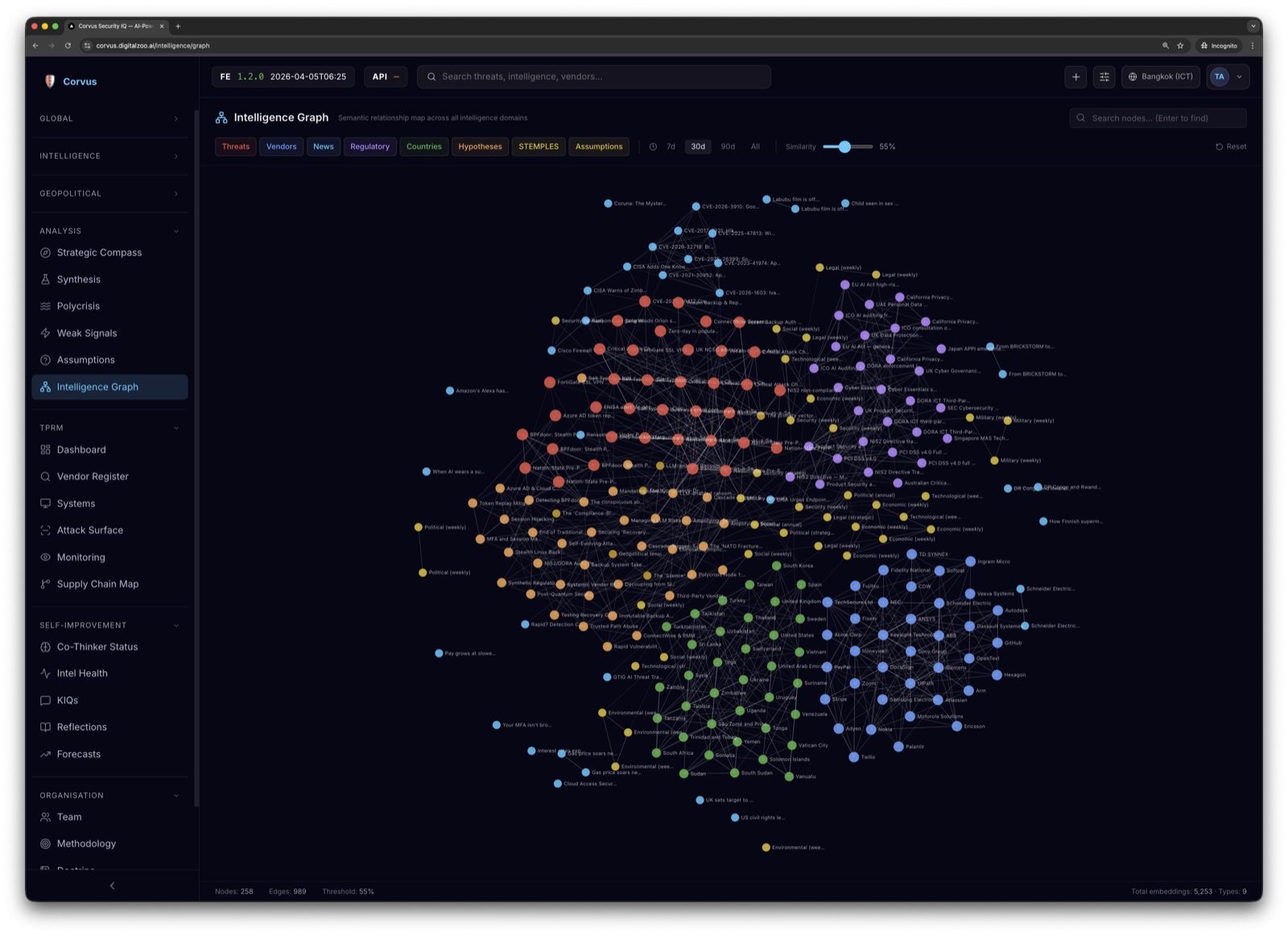This screenshot has width=1288, height=935.
Task: Select 90d time range
Action: tap(728, 147)
